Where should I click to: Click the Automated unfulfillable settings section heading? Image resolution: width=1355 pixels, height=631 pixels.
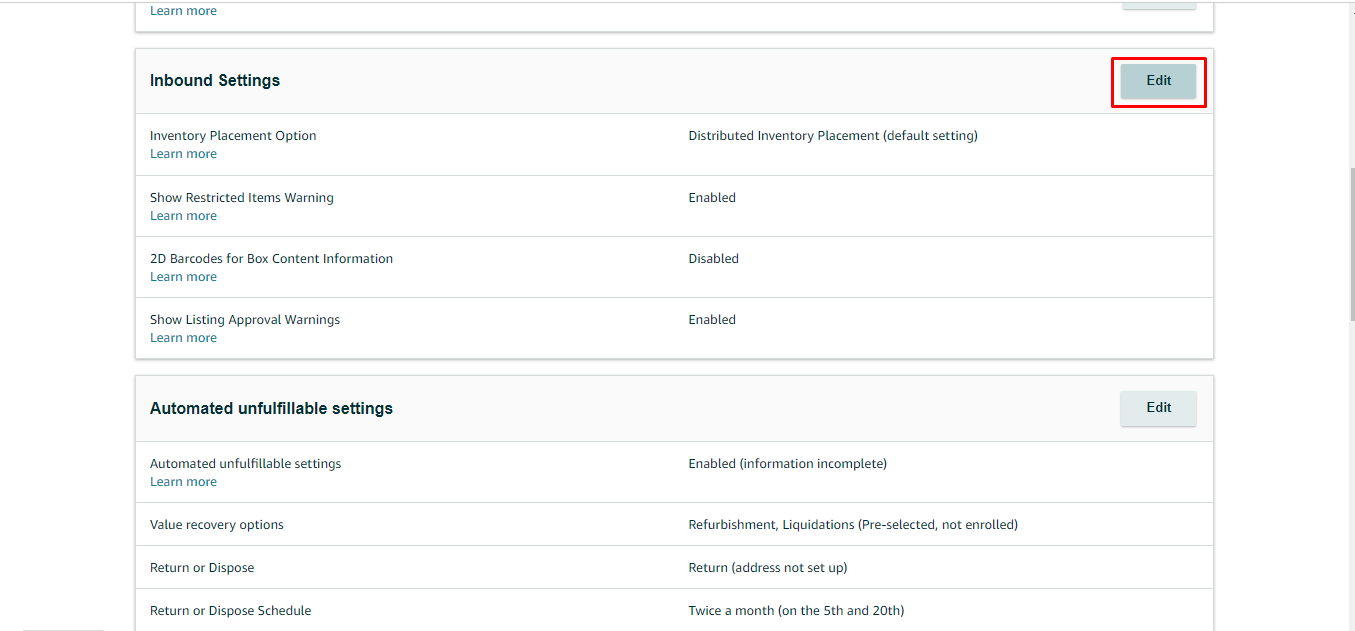click(271, 408)
